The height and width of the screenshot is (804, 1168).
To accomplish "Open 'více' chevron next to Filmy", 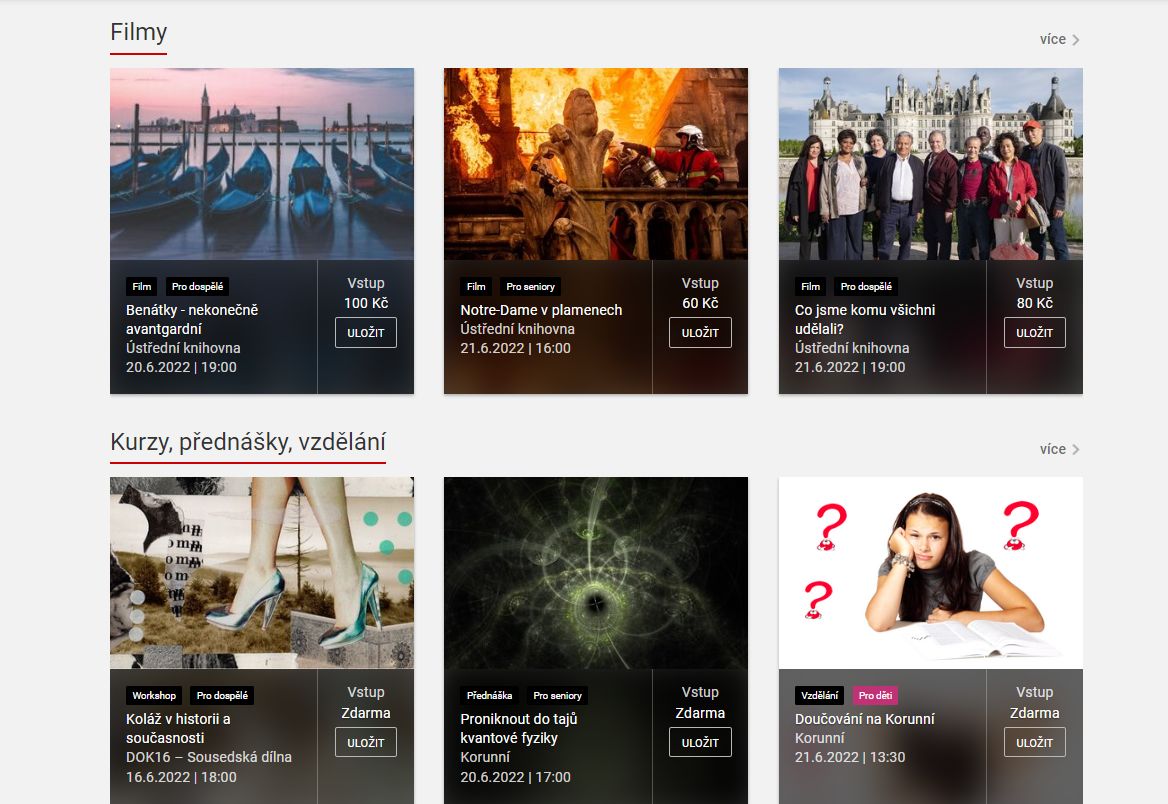I will tap(1059, 39).
